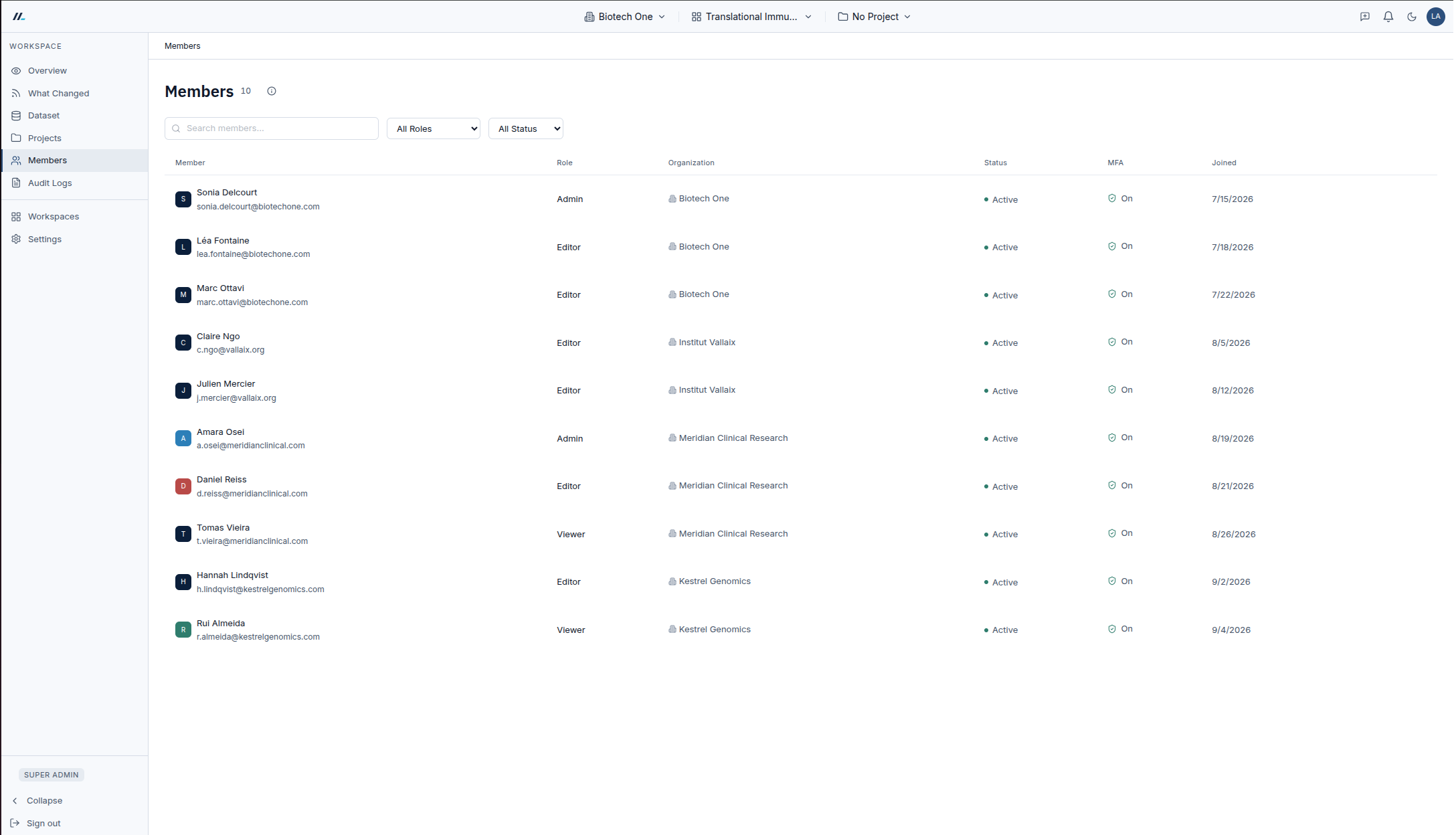Image resolution: width=1456 pixels, height=835 pixels.
Task: Click the SUPER ADMIN badge
Action: click(52, 775)
